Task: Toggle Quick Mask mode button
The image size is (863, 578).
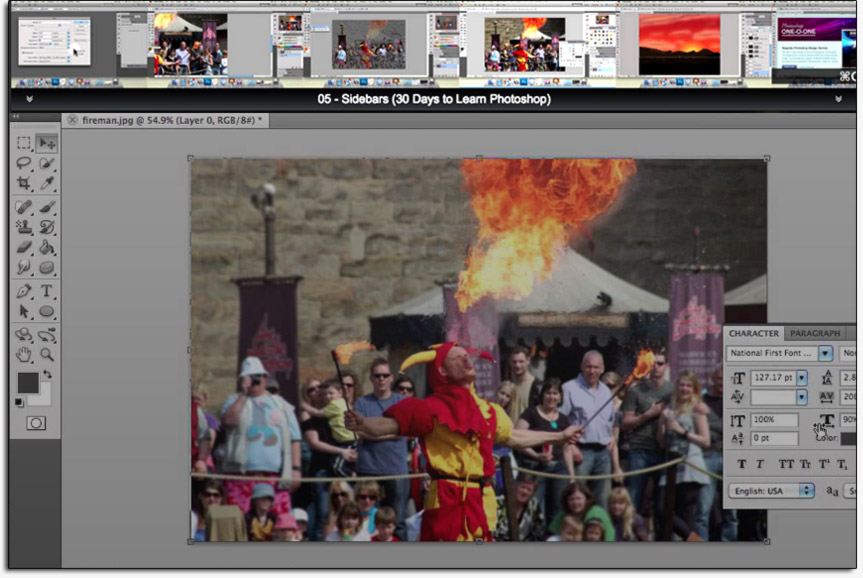Action: pyautogui.click(x=35, y=423)
